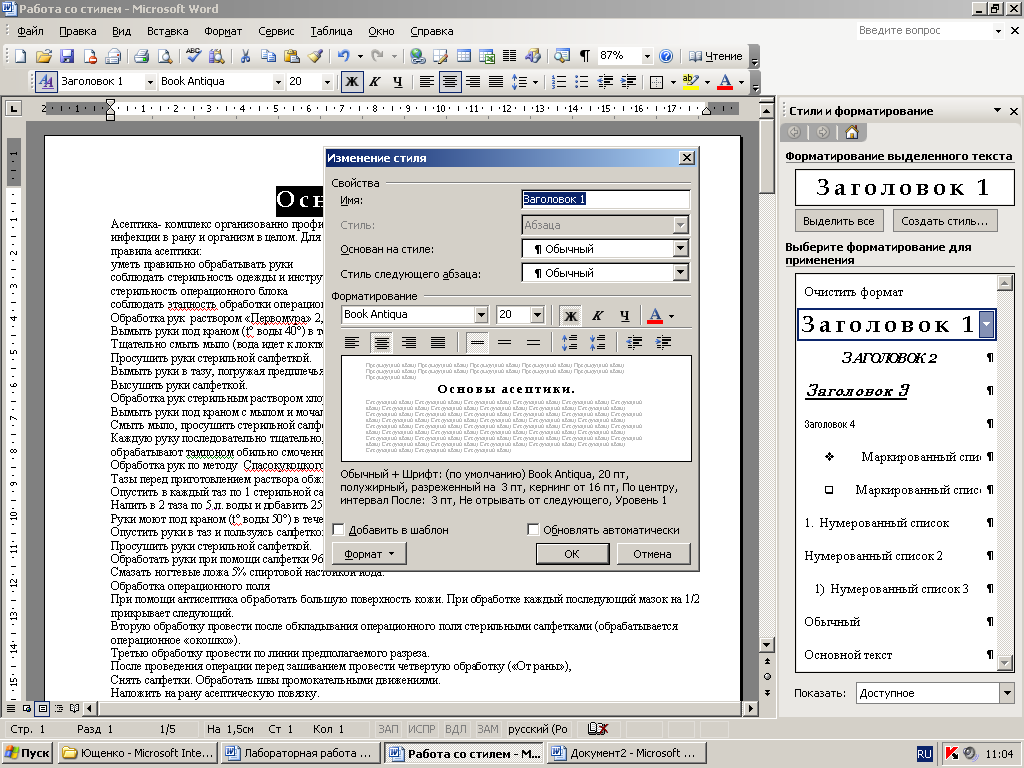Click the Format Painter brush icon

pyautogui.click(x=315, y=56)
